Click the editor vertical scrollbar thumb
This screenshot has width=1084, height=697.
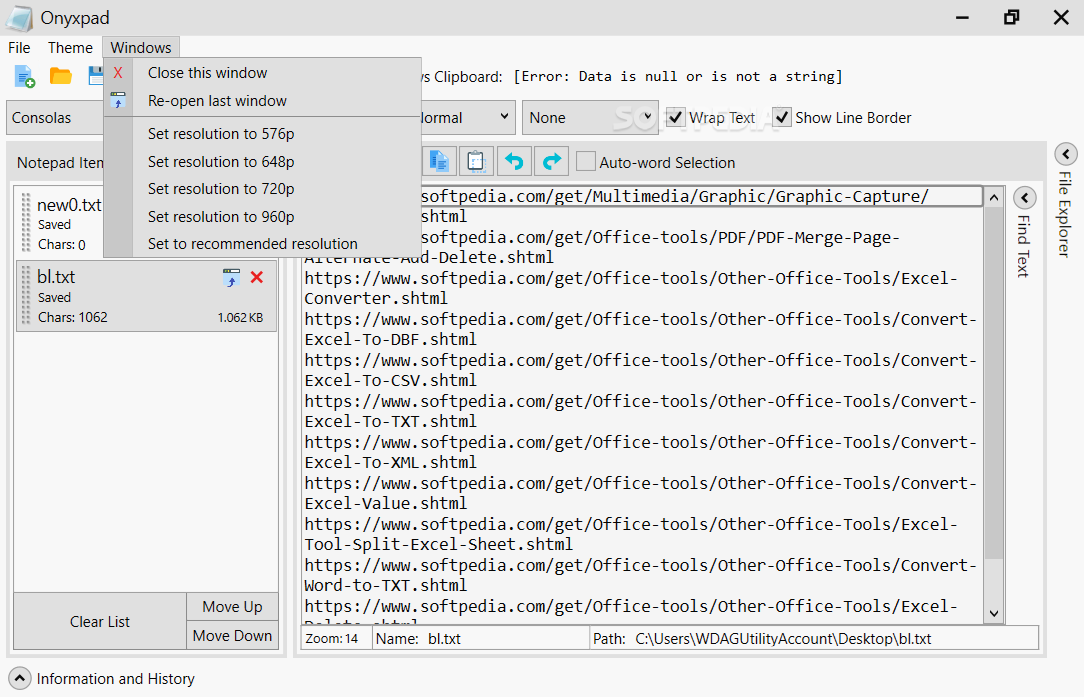[994, 383]
